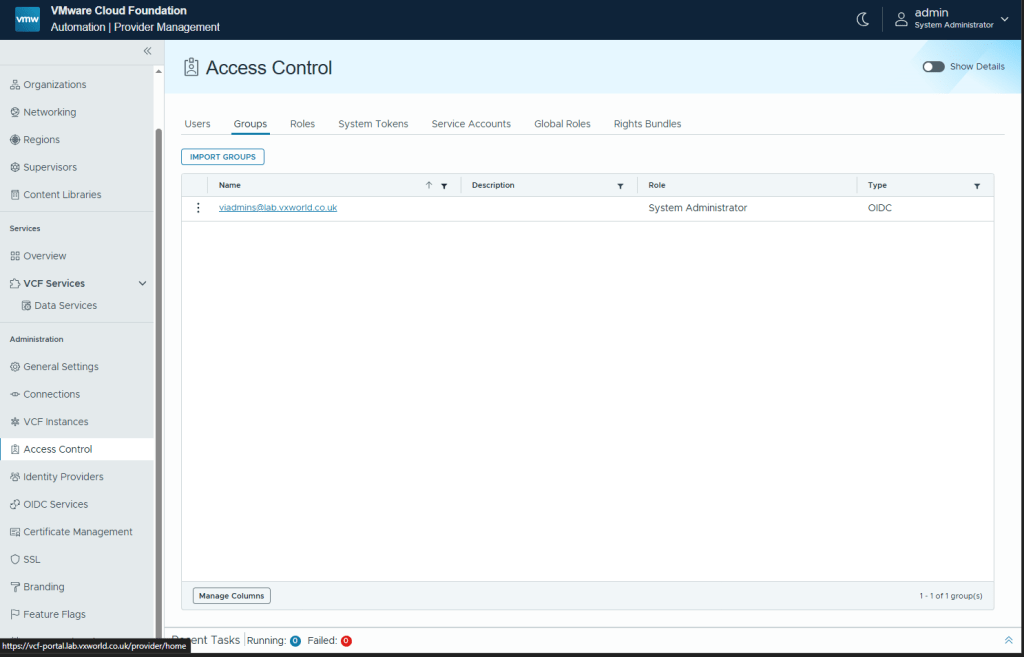1024x657 pixels.
Task: Enable the Show Details toggle
Action: tap(933, 66)
